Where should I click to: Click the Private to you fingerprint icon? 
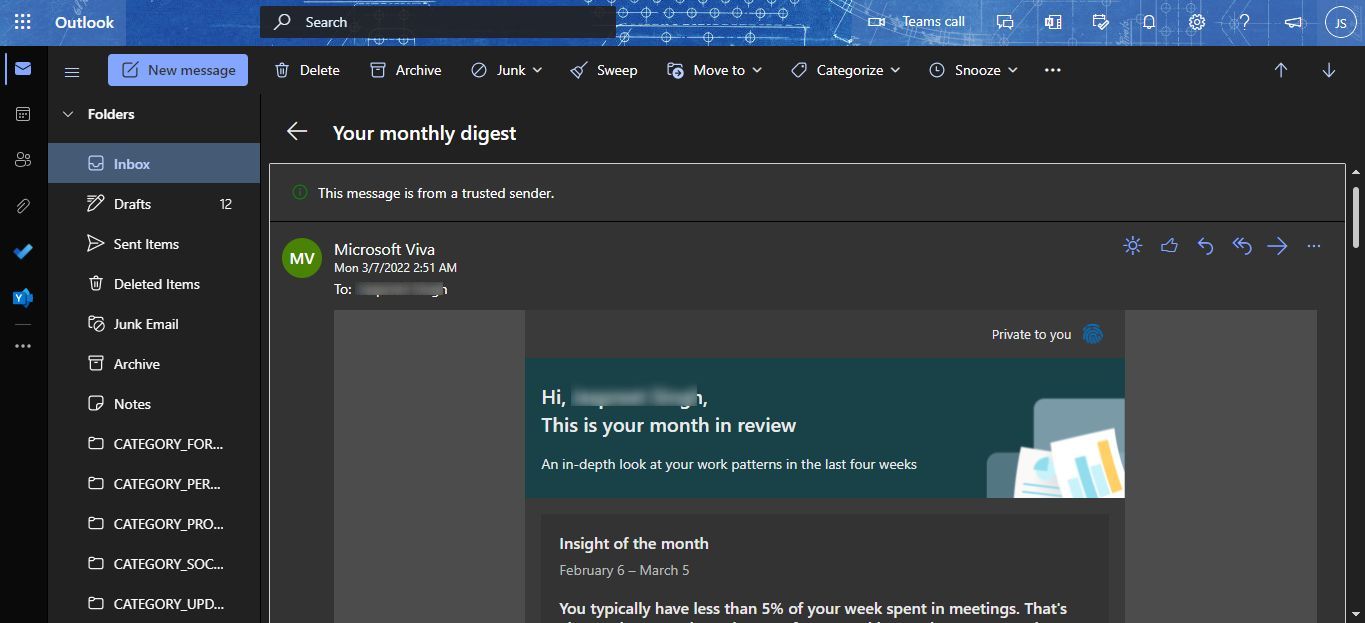(x=1093, y=334)
